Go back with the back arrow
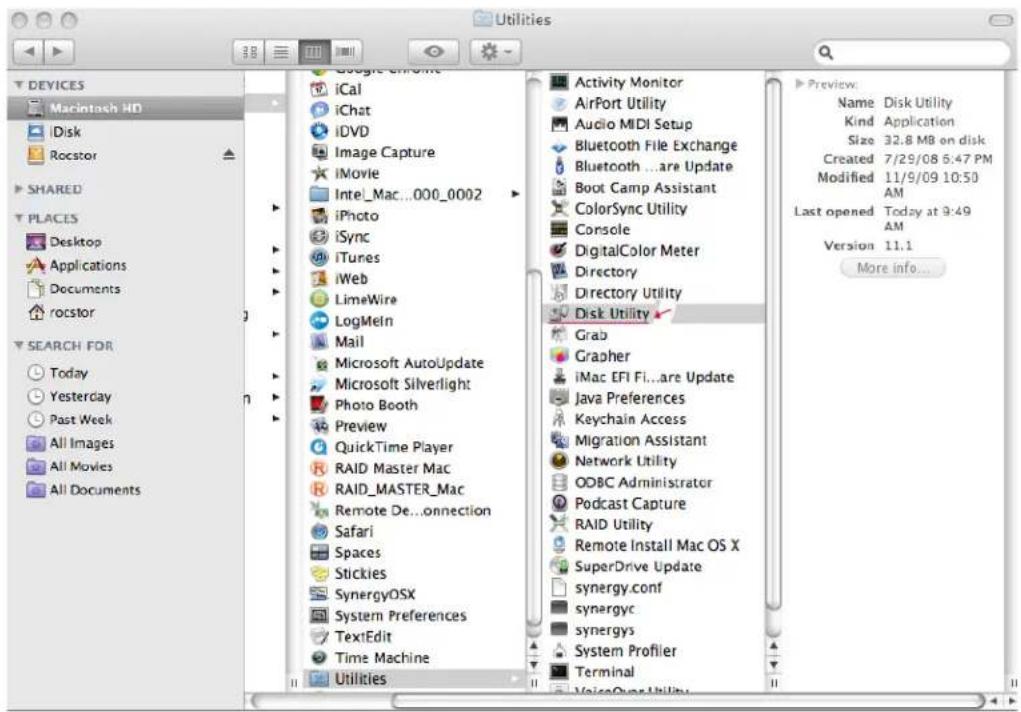Viewport: 1021px width, 712px height. [28, 51]
